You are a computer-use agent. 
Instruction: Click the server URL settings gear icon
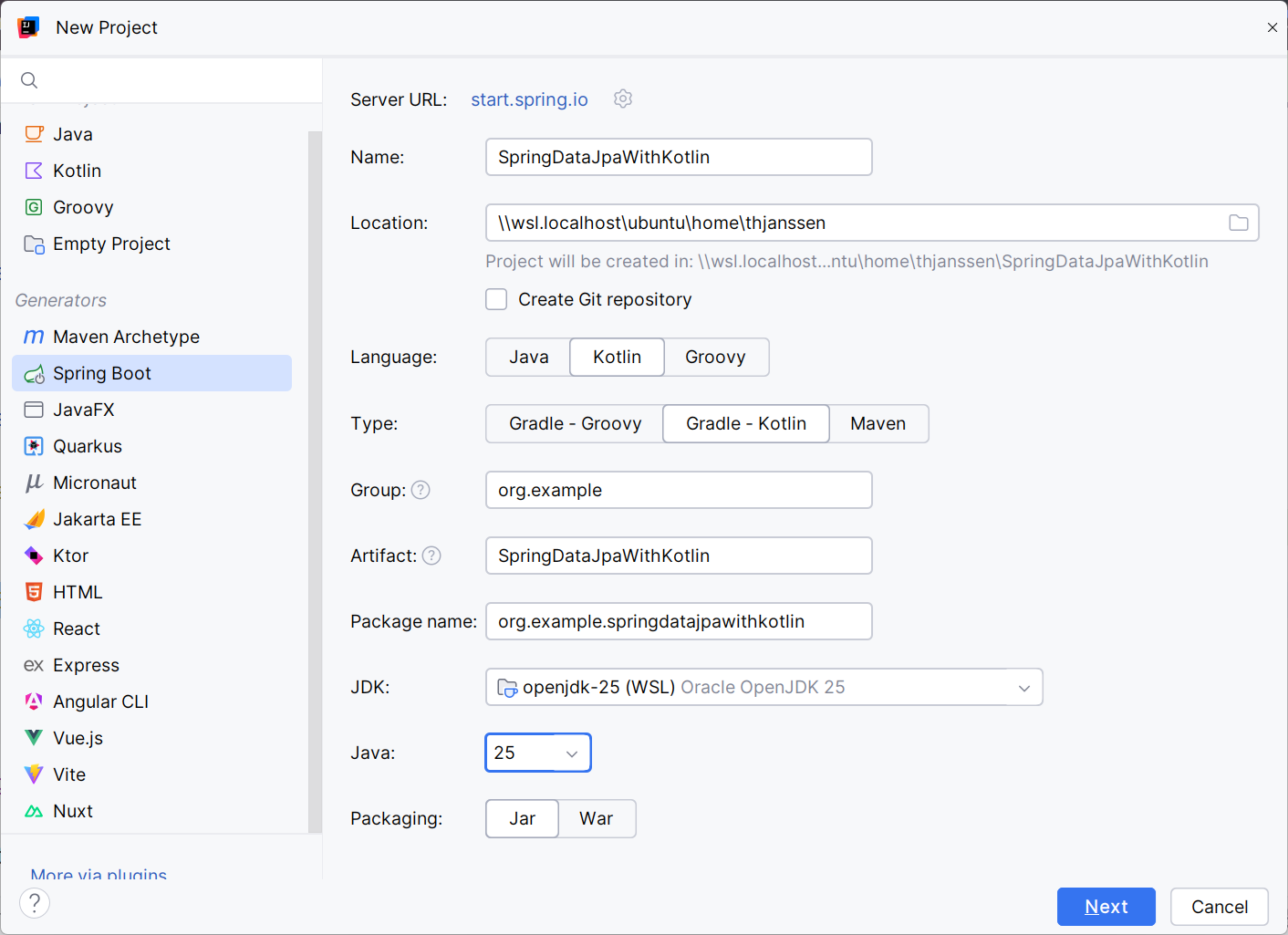click(623, 99)
